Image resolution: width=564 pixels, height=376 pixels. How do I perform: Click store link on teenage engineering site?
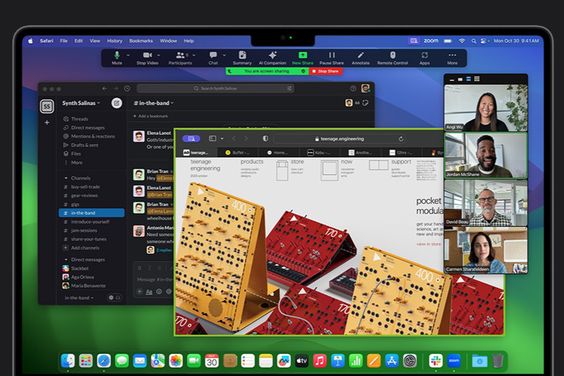tap(297, 162)
